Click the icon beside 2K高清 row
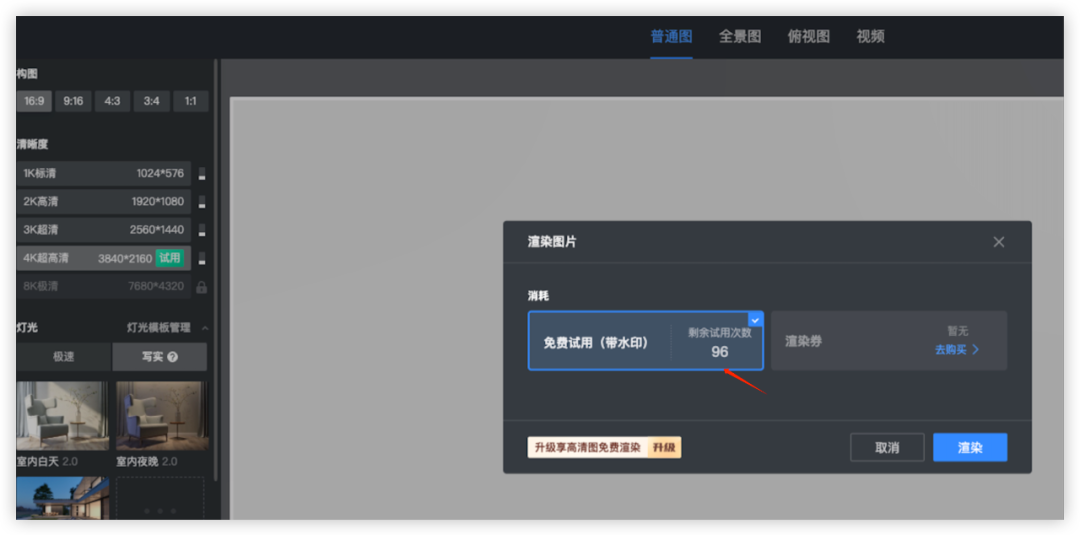Screen dimensions: 1080x535 pos(202,202)
